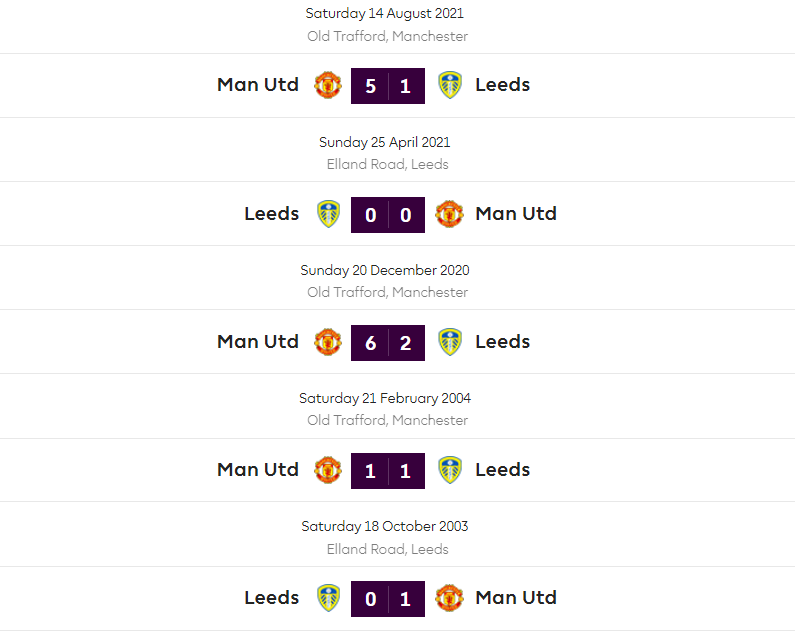Select Leeds name in 20 December 2020 fixture
The image size is (795, 634).
pos(503,342)
